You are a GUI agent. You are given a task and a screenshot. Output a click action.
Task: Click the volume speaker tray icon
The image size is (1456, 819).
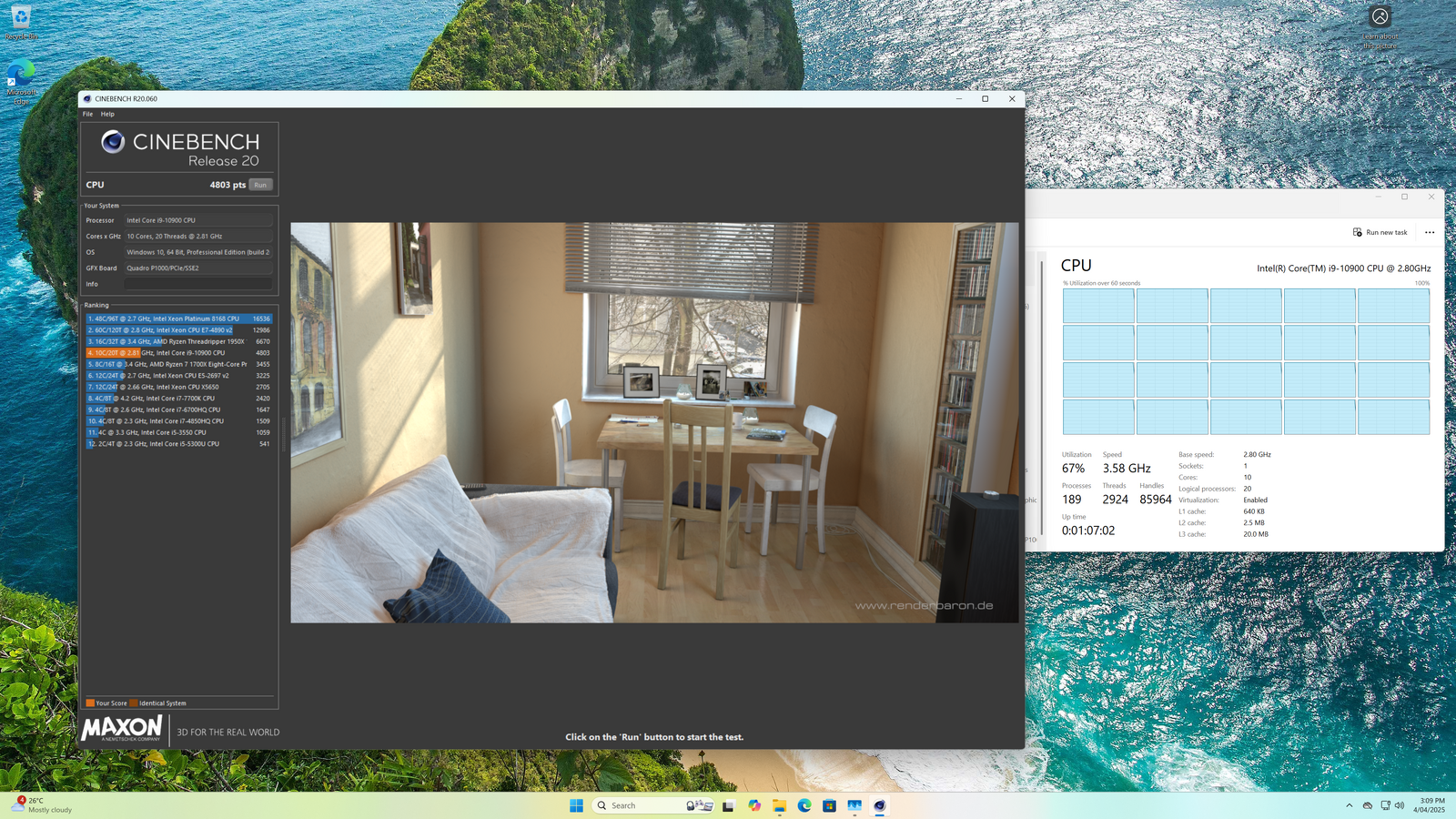[1400, 805]
